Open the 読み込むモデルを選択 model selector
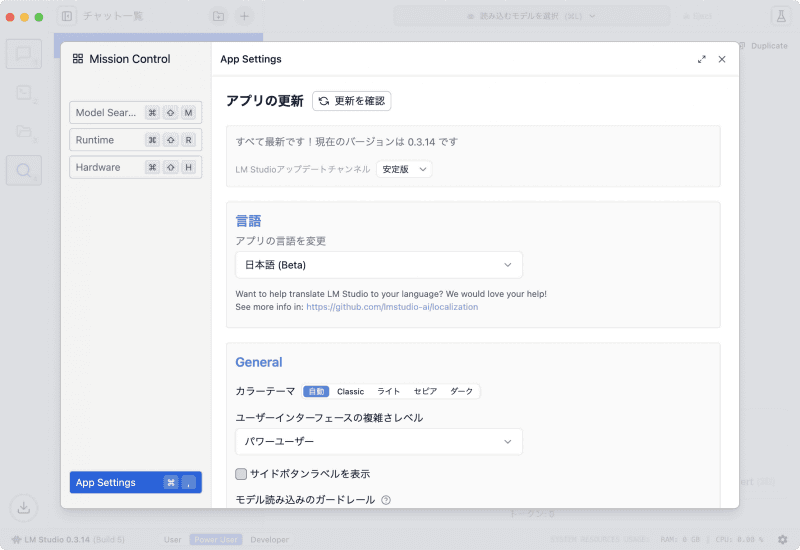This screenshot has width=800, height=550. pyautogui.click(x=532, y=16)
